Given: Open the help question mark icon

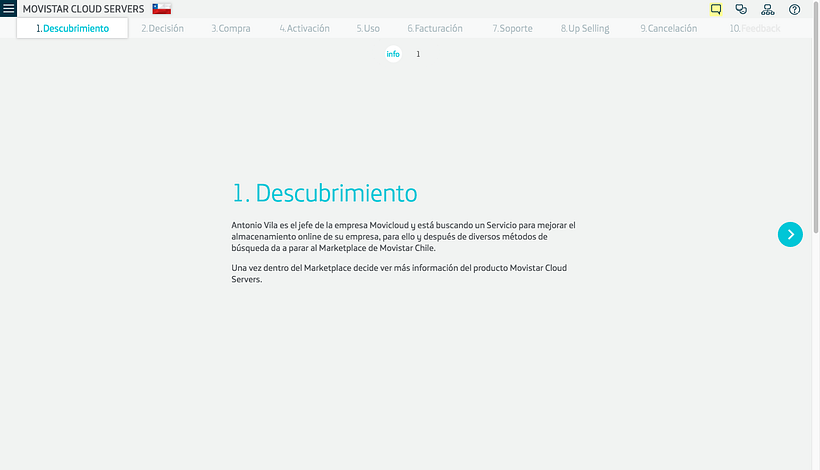Looking at the screenshot, I should [794, 9].
